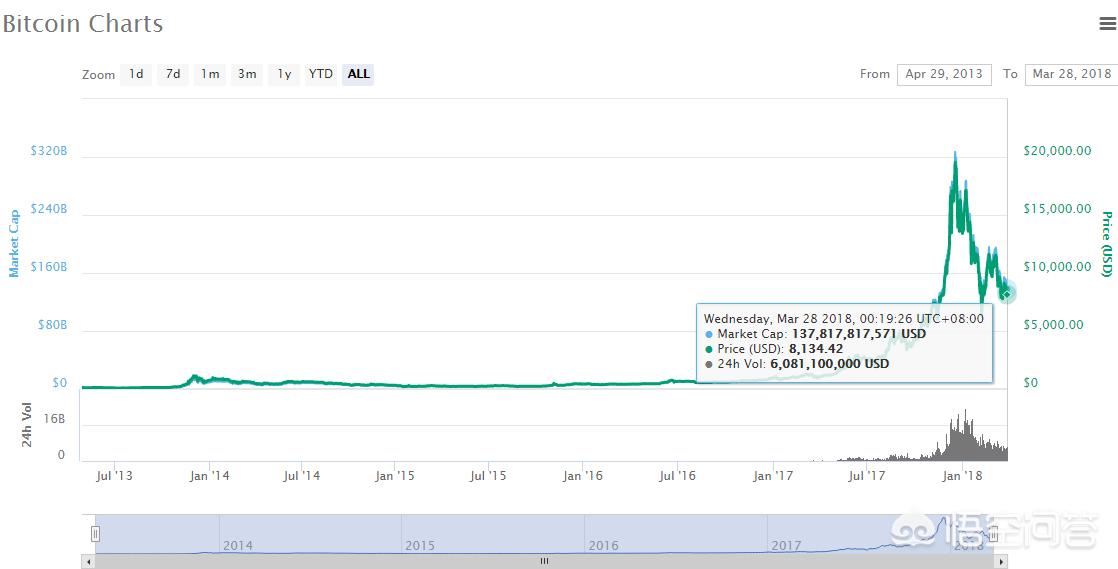Set zoom range to 1d
Image resolution: width=1118 pixels, height=569 pixels.
pos(136,74)
